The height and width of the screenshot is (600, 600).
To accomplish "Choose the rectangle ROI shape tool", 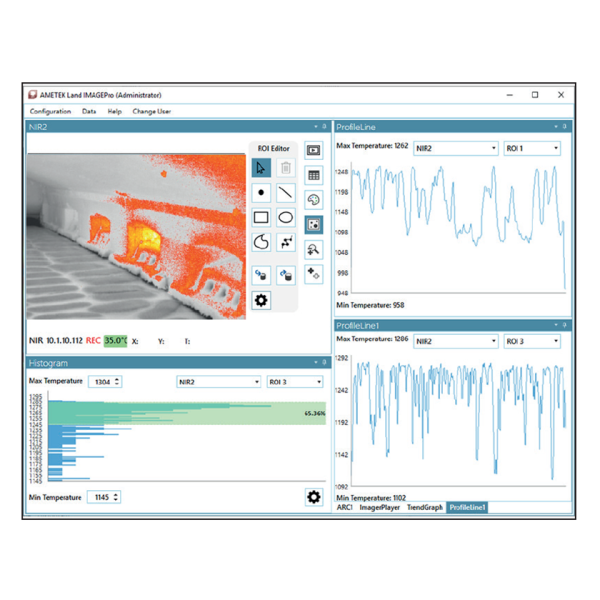I will pos(261,217).
